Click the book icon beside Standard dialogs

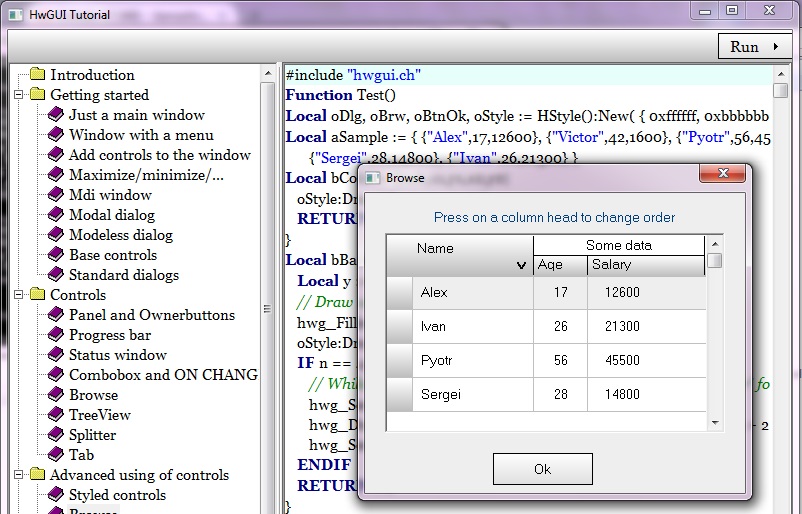55,275
